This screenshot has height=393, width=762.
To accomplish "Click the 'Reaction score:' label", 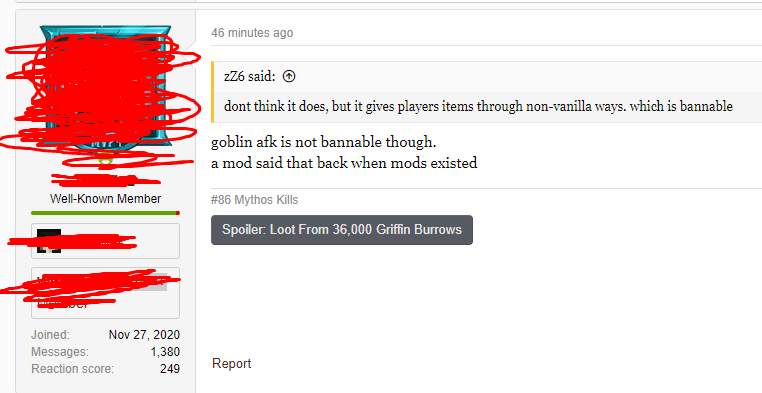I will [72, 369].
